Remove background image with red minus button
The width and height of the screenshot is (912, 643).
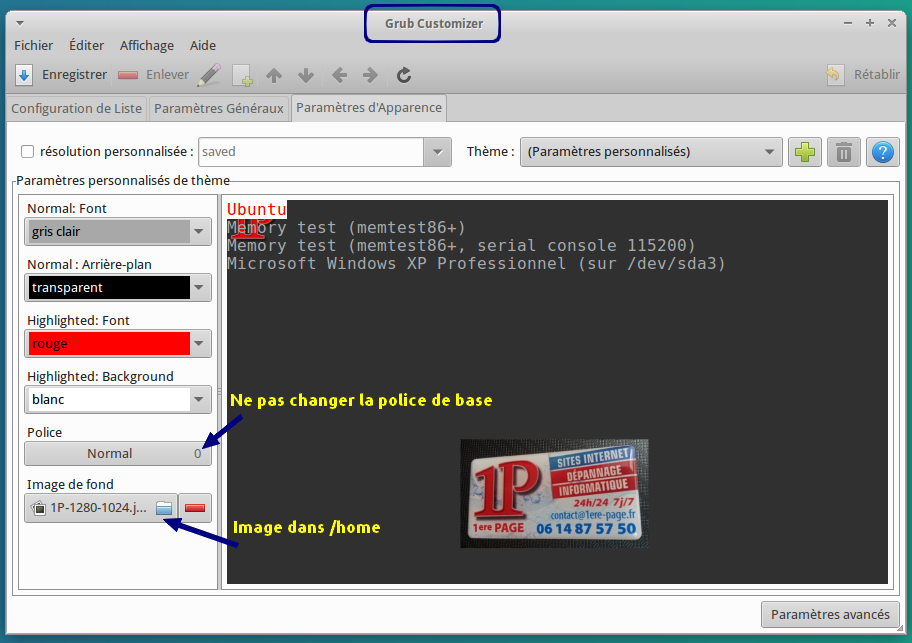pyautogui.click(x=195, y=508)
